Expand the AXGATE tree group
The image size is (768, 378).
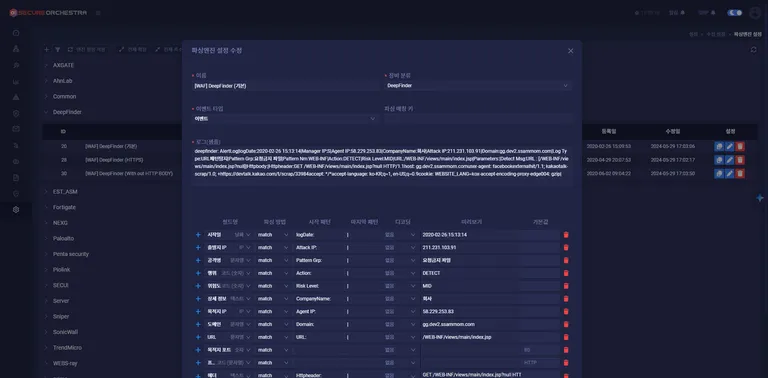pos(47,65)
